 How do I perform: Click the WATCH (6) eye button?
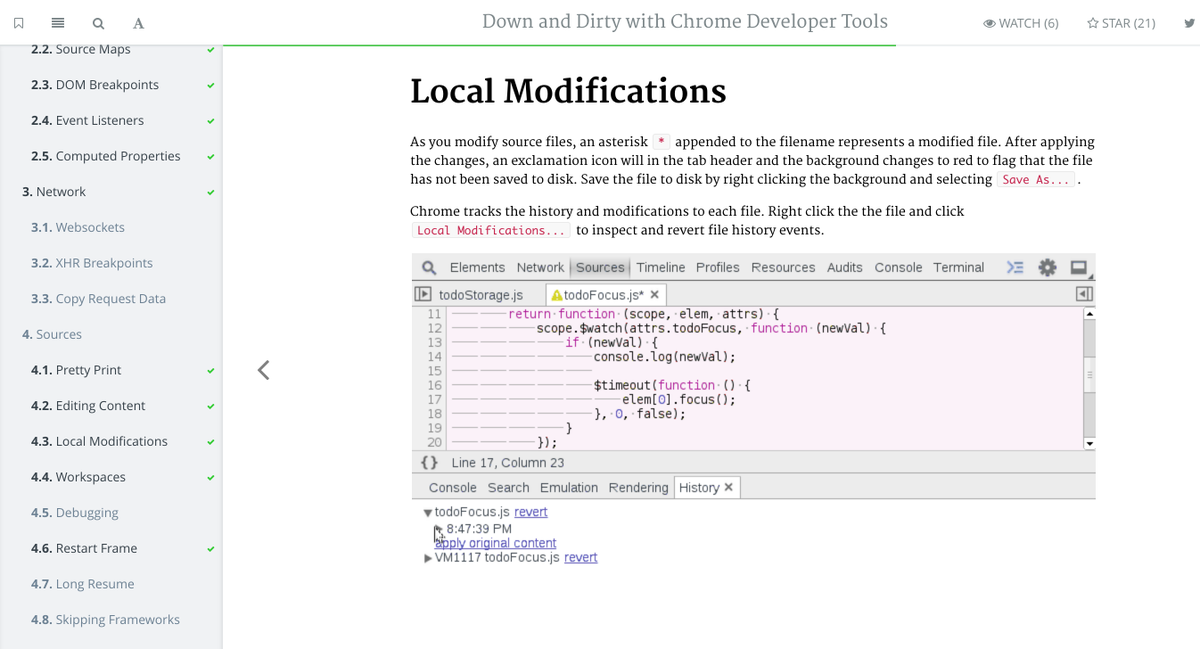1021,23
